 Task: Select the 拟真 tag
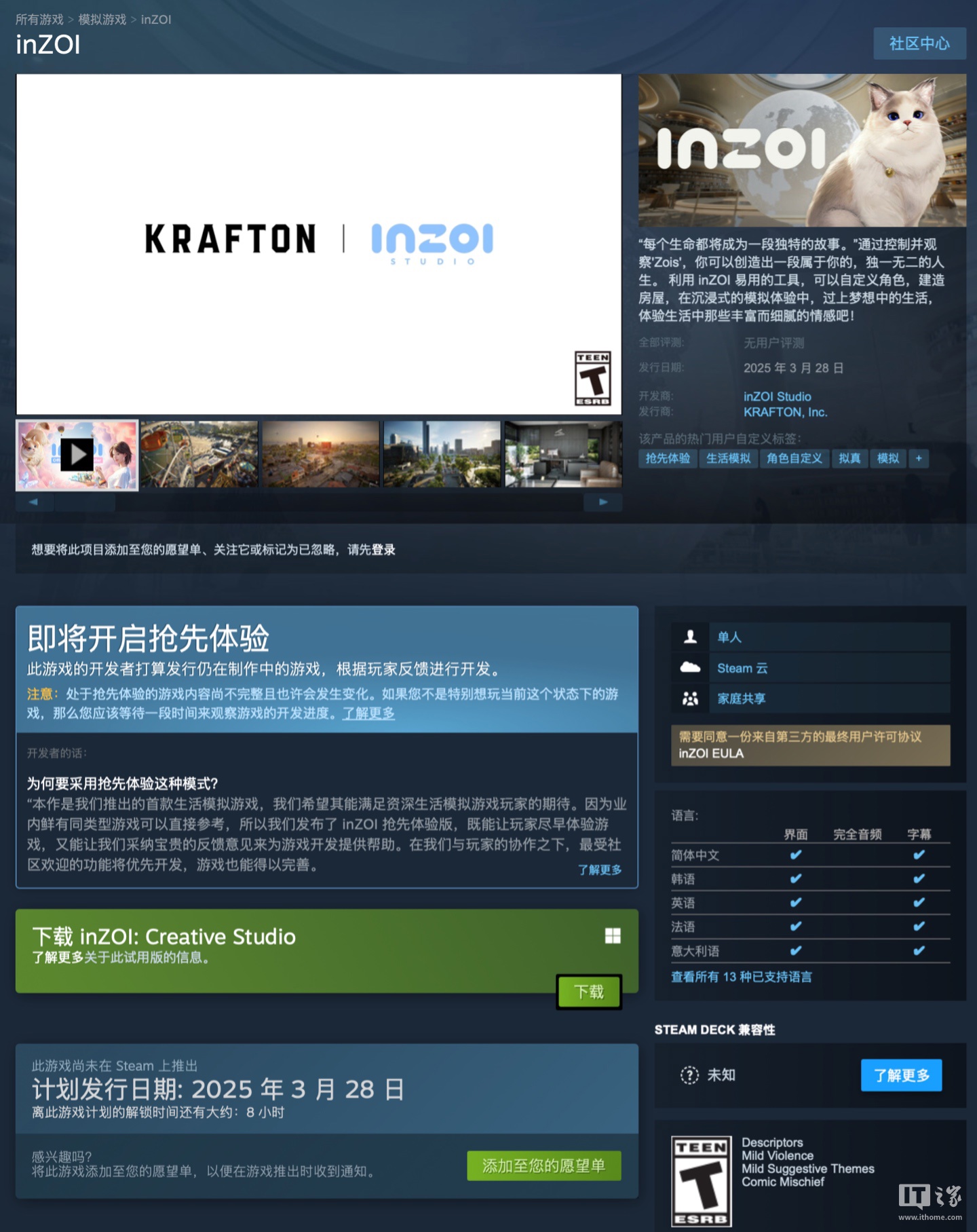click(x=849, y=458)
